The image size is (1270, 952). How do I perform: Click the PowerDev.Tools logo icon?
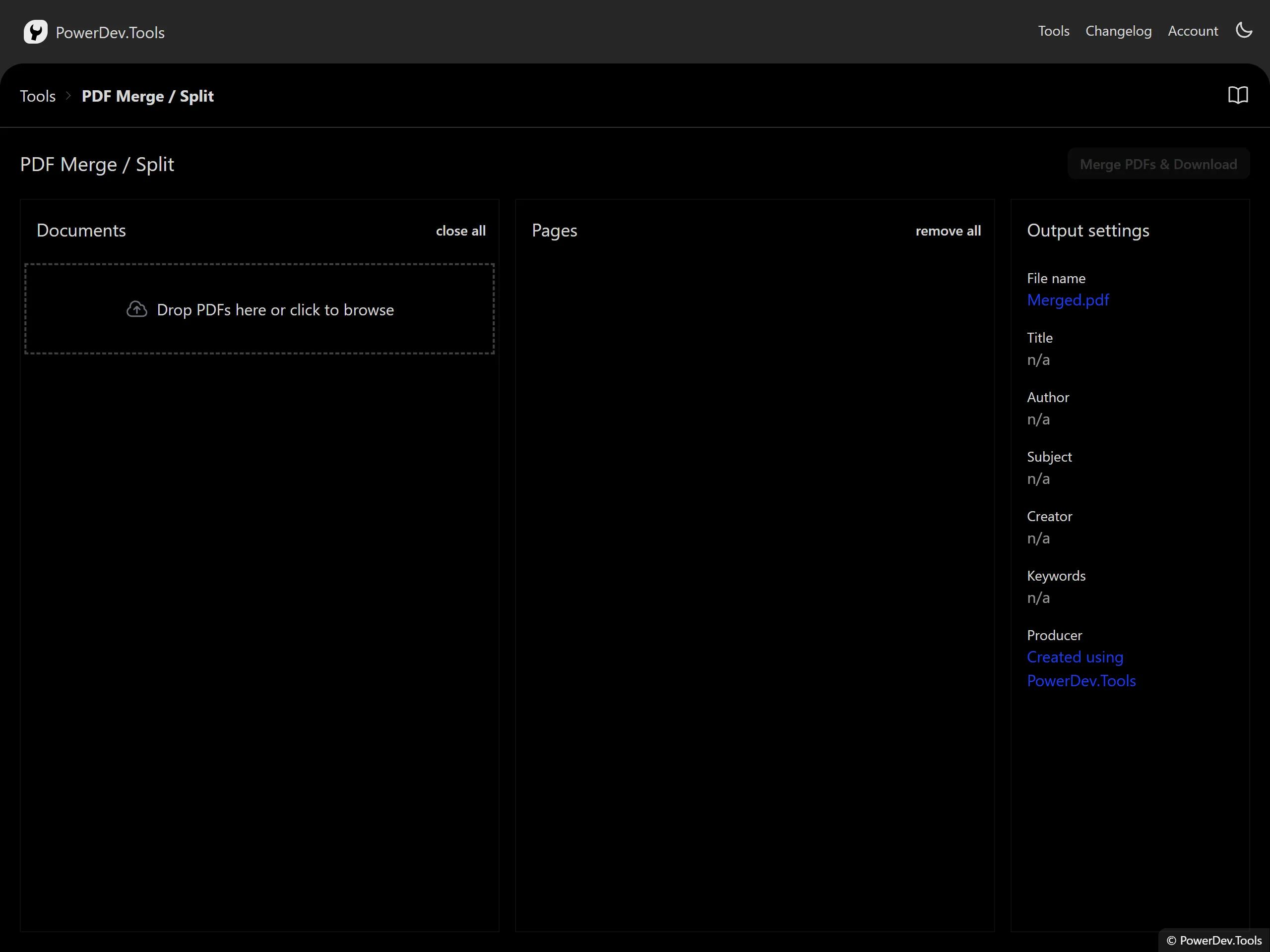(35, 32)
